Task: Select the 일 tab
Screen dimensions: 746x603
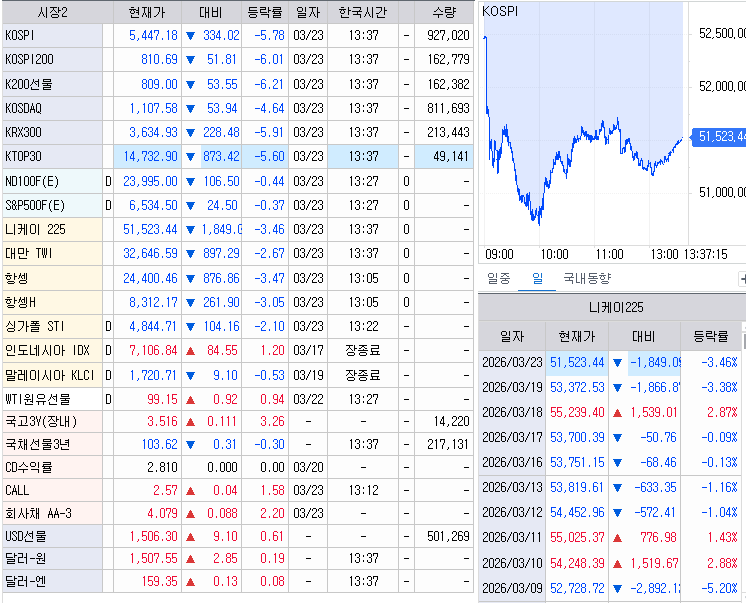Action: pyautogui.click(x=537, y=278)
